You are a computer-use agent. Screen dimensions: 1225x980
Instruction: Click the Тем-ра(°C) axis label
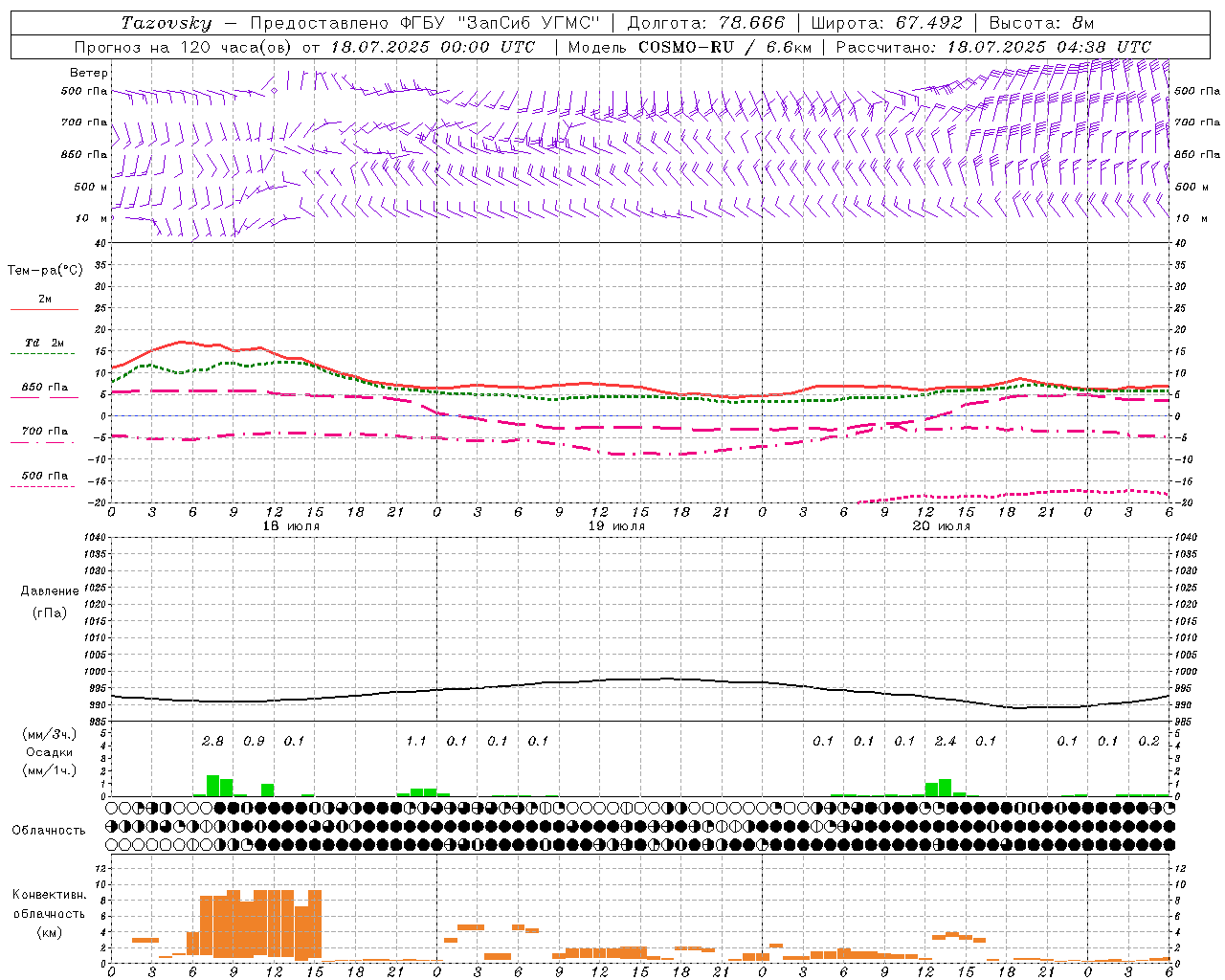click(x=45, y=271)
